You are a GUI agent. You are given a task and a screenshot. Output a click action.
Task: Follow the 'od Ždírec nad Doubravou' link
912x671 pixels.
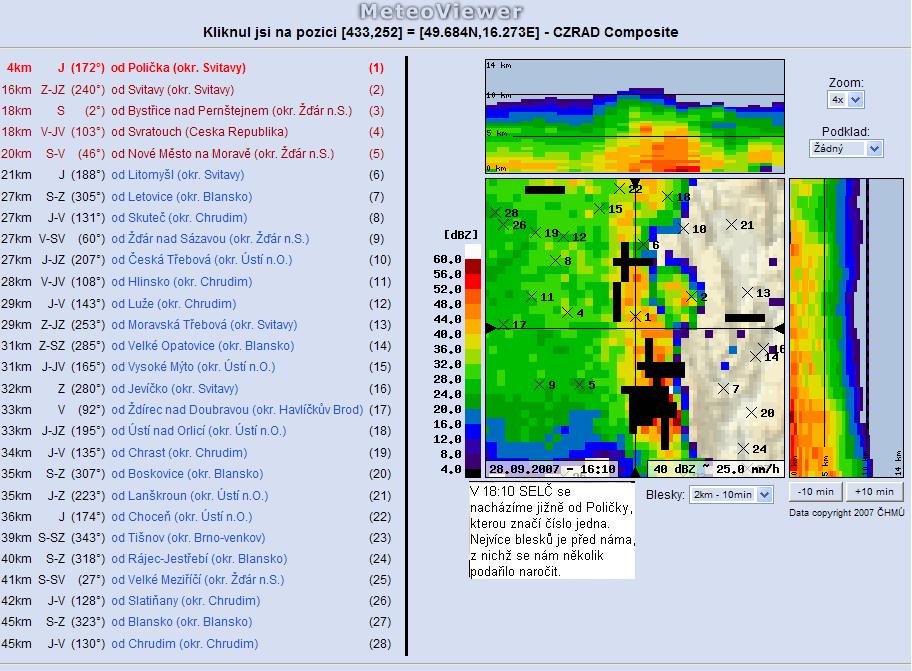tap(237, 409)
